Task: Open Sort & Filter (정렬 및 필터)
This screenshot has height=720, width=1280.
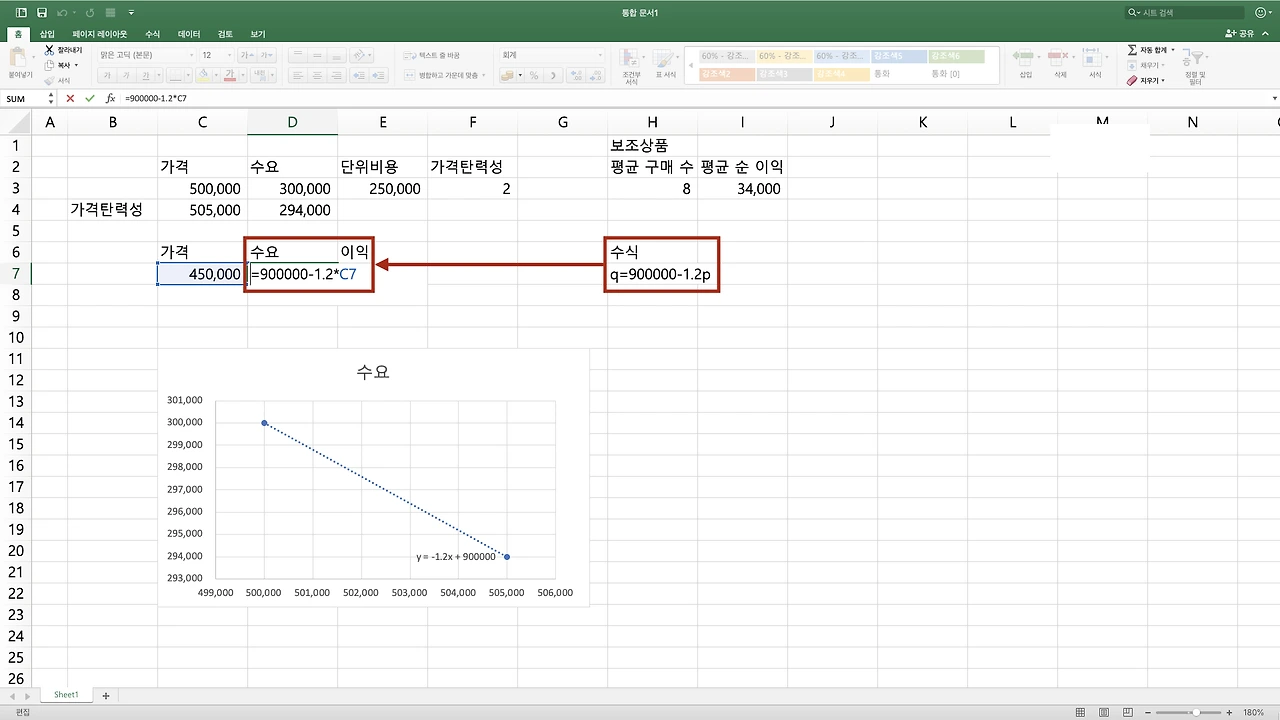Action: pyautogui.click(x=1195, y=65)
